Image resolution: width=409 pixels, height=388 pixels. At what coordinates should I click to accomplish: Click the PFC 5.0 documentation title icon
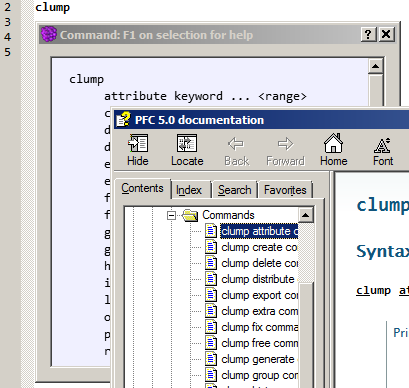point(123,119)
